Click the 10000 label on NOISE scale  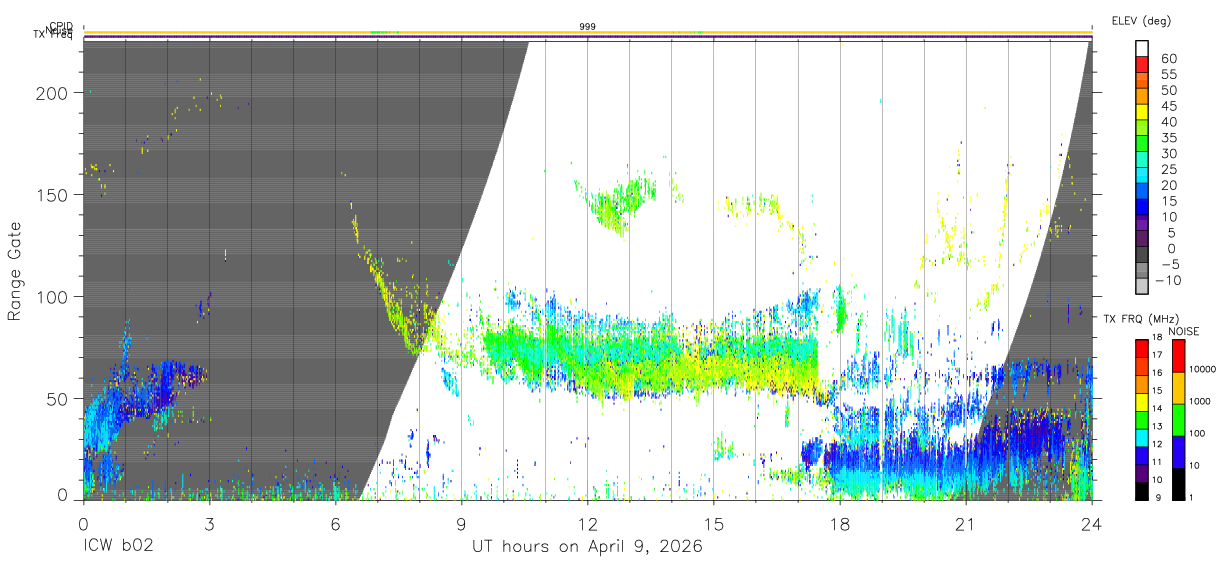pyautogui.click(x=1203, y=370)
